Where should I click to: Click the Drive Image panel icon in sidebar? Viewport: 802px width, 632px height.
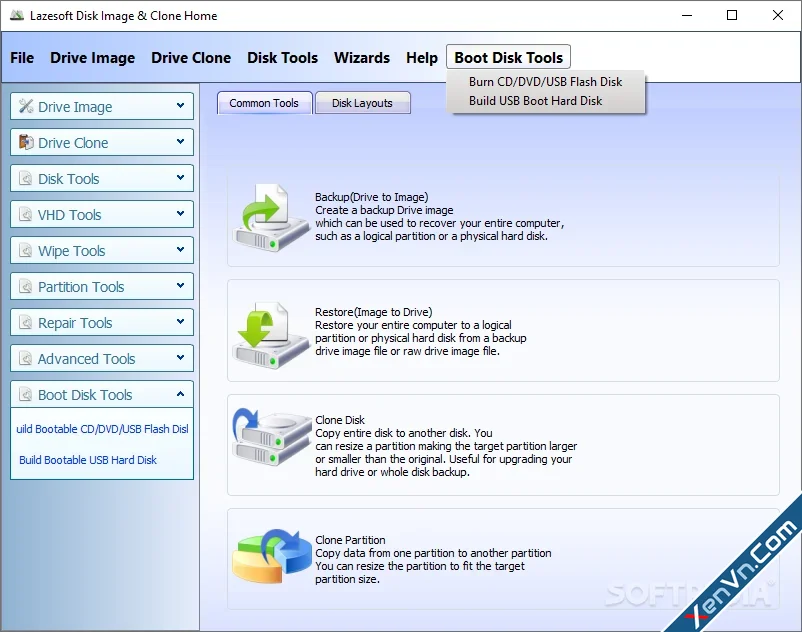(x=26, y=106)
